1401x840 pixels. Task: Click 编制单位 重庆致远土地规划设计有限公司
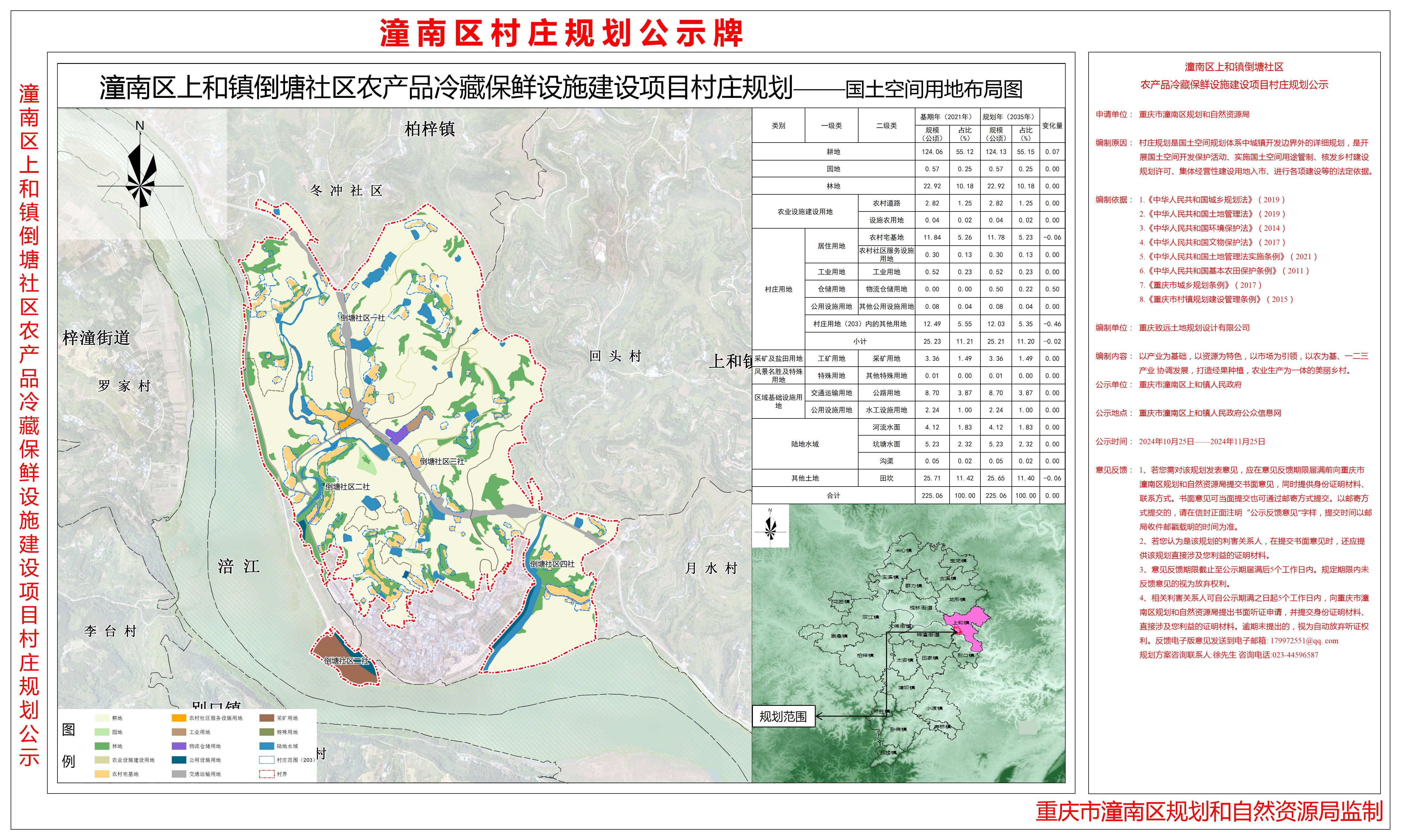pos(1194,328)
